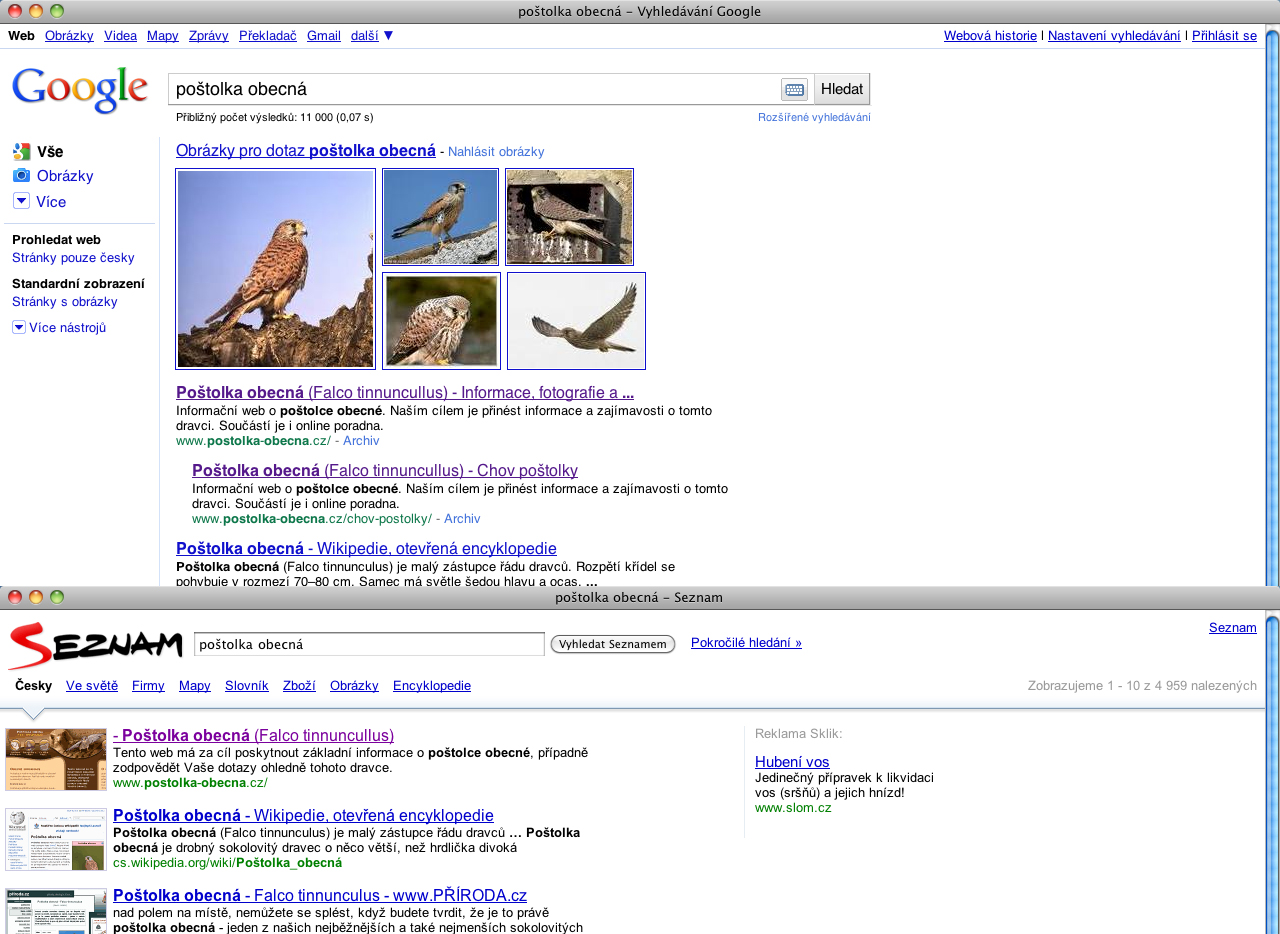1280x934 pixels.
Task: Open Seznam result www.PŘÍRODA.cz
Action: 320,895
